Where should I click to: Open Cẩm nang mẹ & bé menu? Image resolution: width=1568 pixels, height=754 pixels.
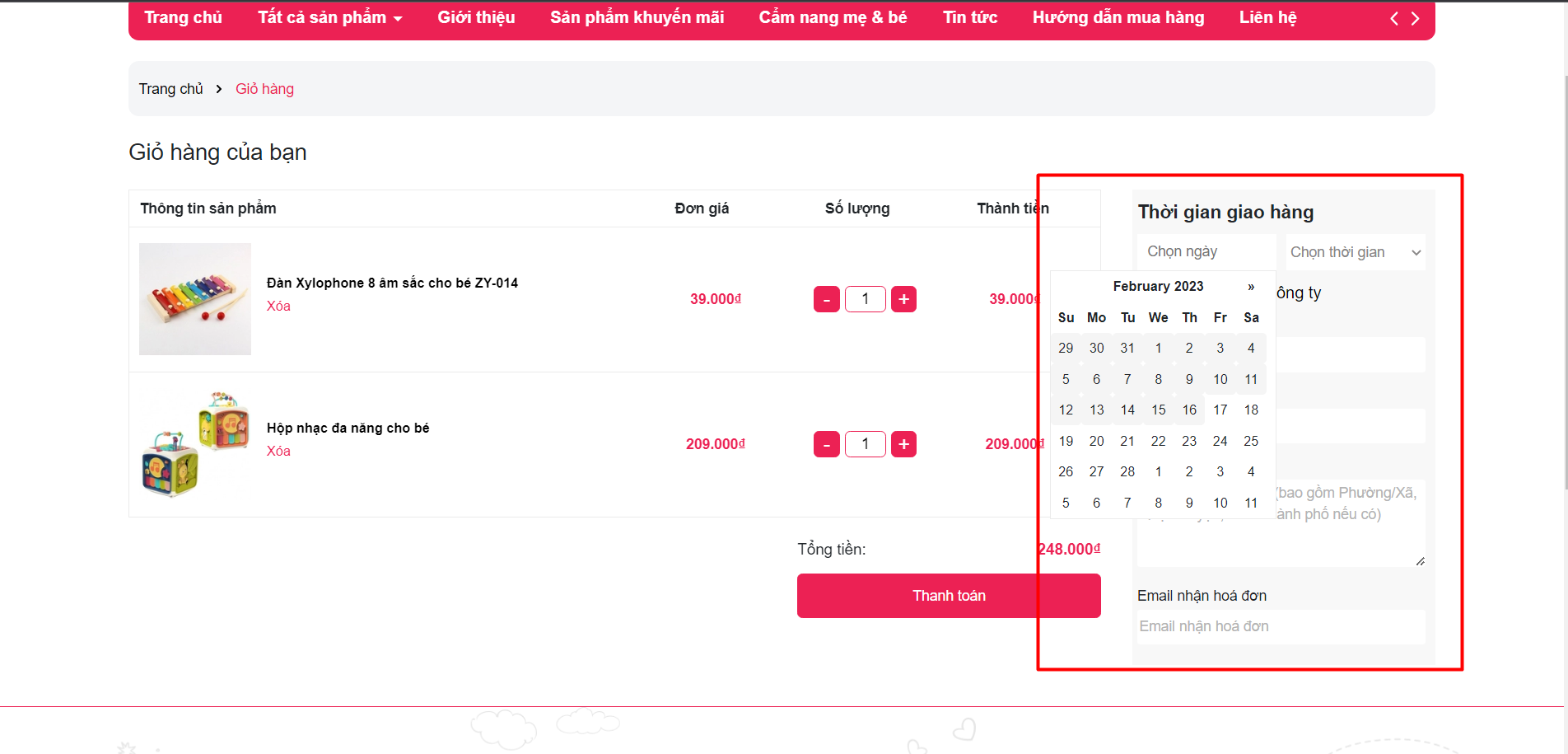[833, 17]
